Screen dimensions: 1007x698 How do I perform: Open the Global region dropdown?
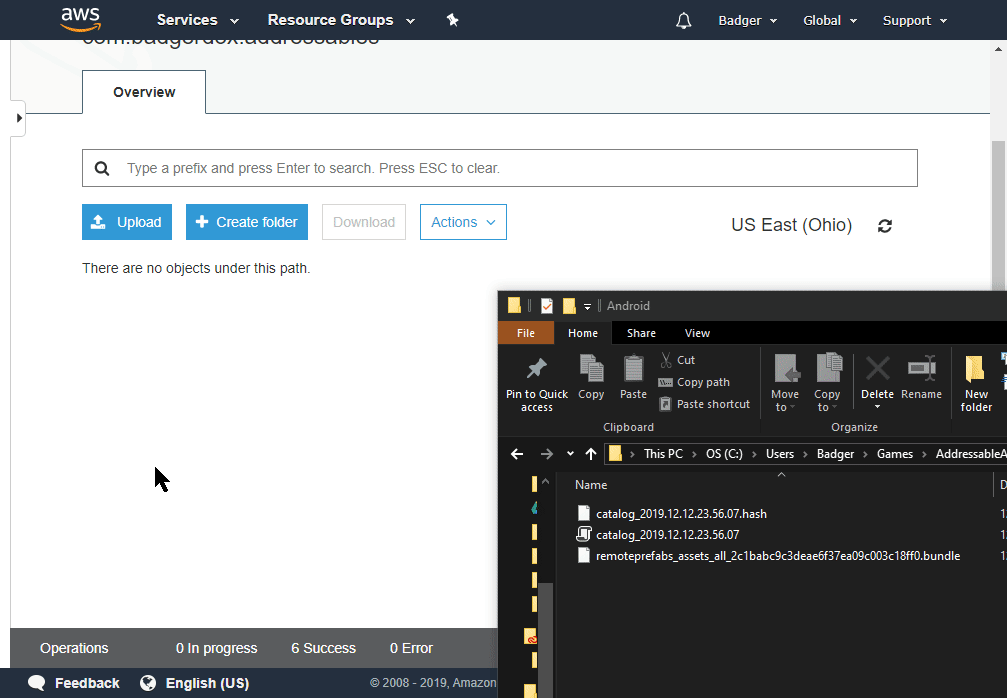(830, 21)
